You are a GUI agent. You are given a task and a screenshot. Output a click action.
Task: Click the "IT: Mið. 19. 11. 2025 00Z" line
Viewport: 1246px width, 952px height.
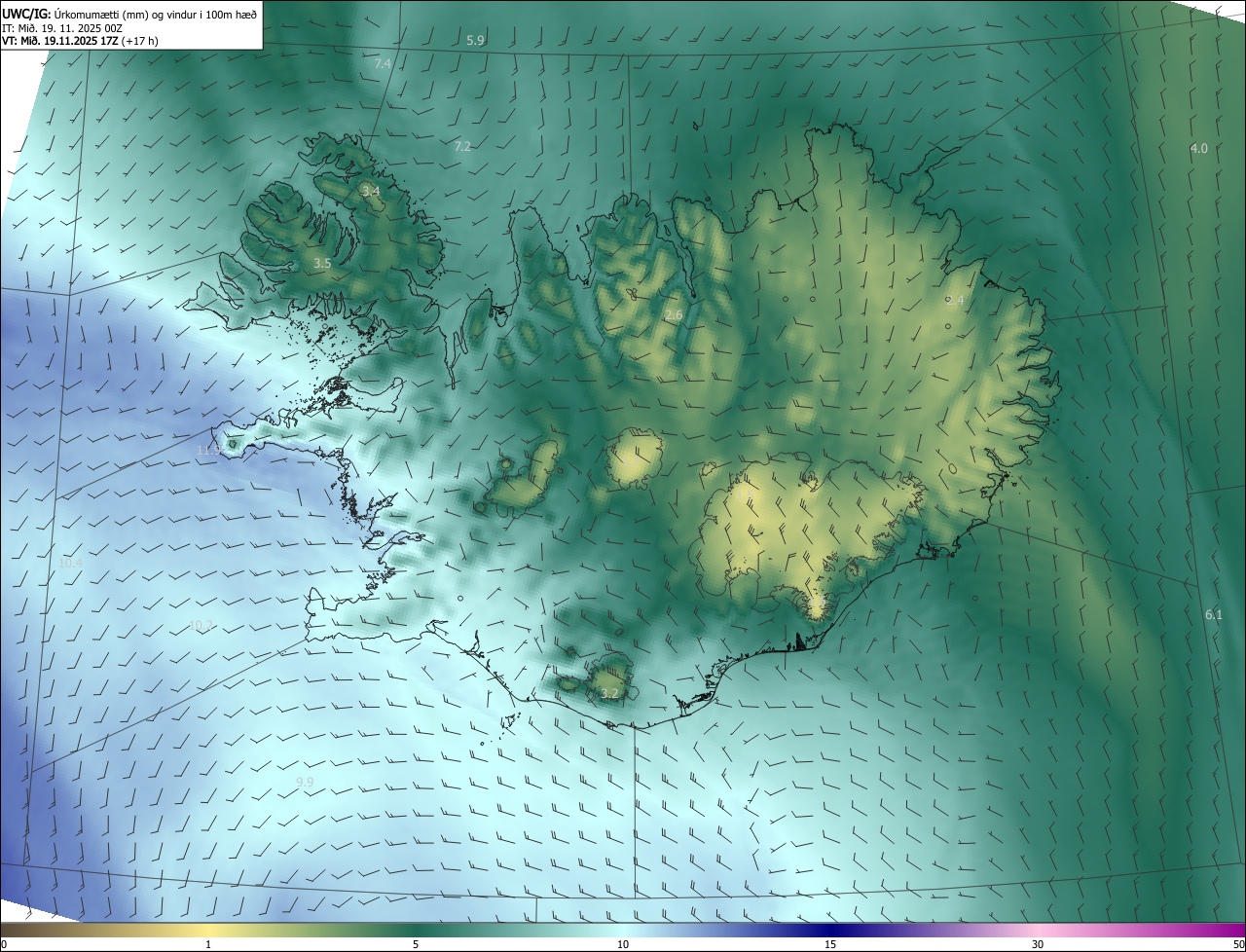point(62,28)
